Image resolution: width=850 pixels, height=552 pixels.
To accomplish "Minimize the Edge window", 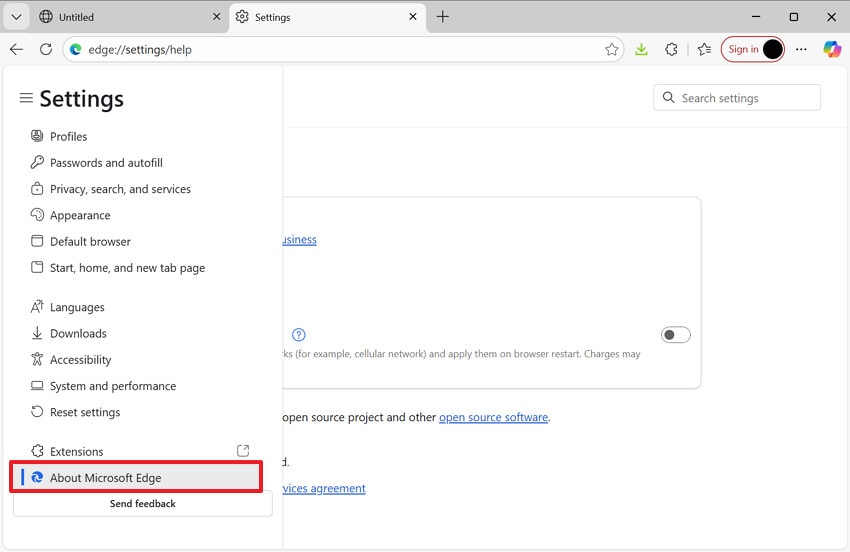I will (x=756, y=17).
